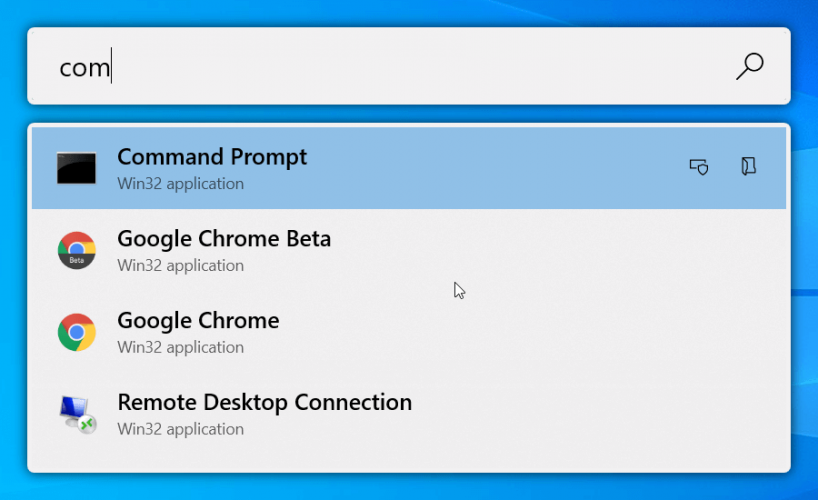The width and height of the screenshot is (818, 500).
Task: Click the Remote Desktop Connection computer icon
Action: [77, 414]
